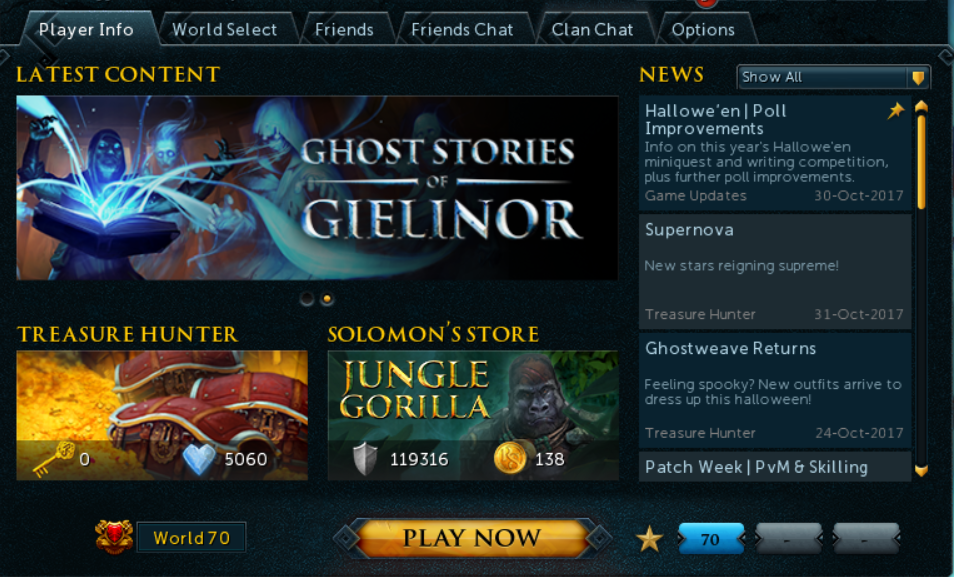Choose favourite world slot 70
This screenshot has width=954, height=577.
click(711, 539)
